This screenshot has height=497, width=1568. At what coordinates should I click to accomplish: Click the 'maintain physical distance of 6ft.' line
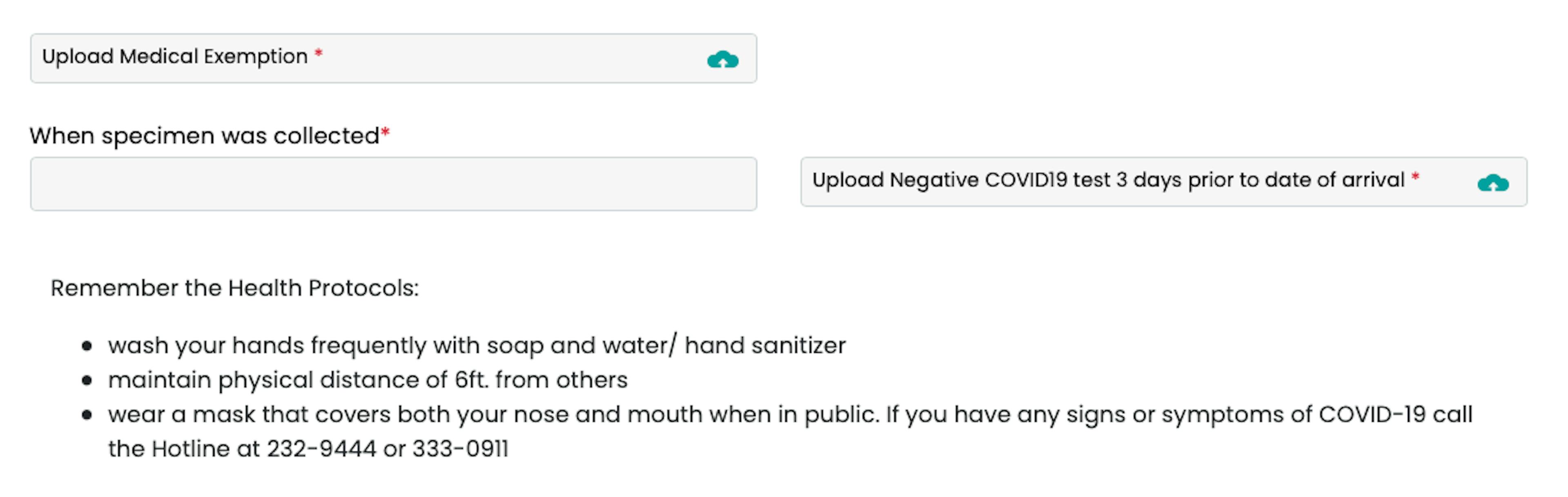[x=367, y=380]
